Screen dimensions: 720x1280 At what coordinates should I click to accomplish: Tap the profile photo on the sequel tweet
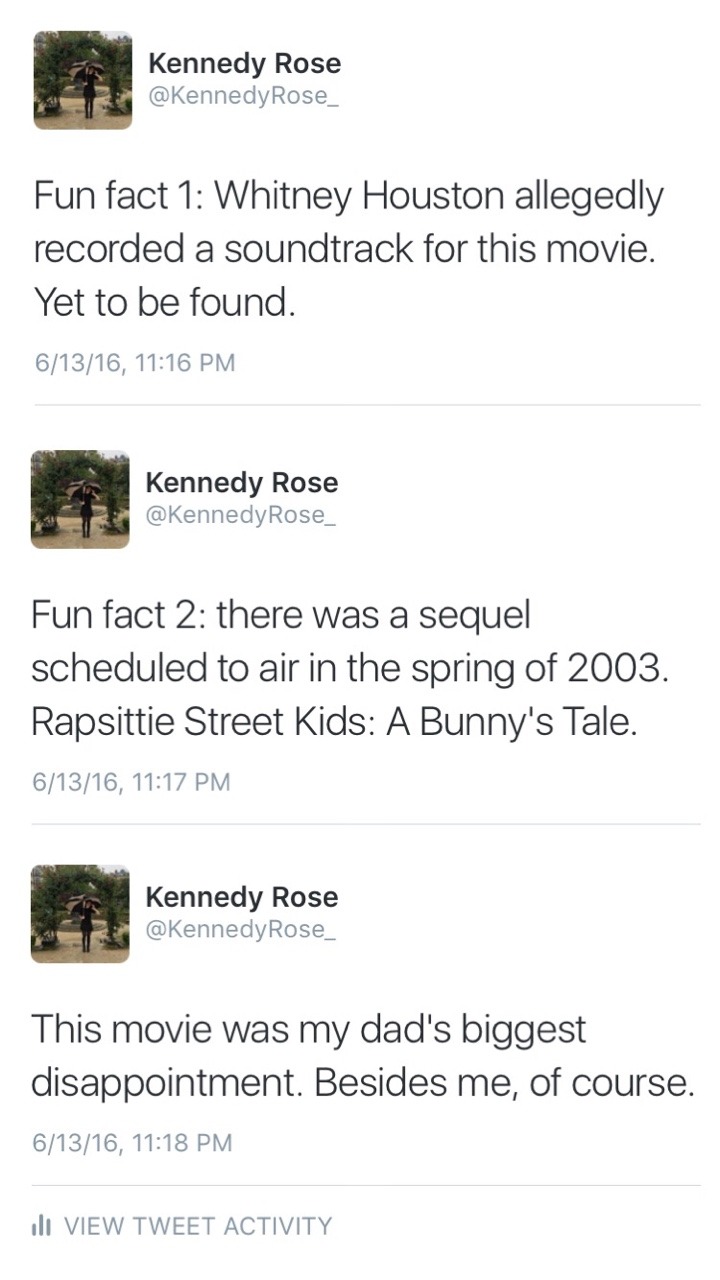pyautogui.click(x=80, y=499)
